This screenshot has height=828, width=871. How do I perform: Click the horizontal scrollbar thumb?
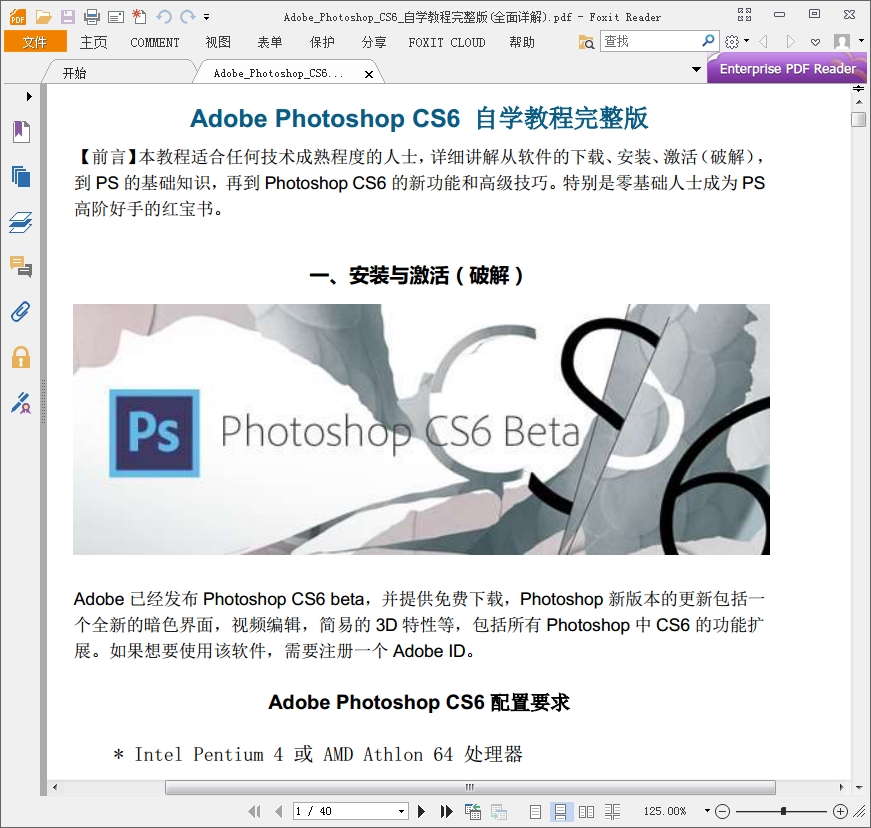coord(470,787)
